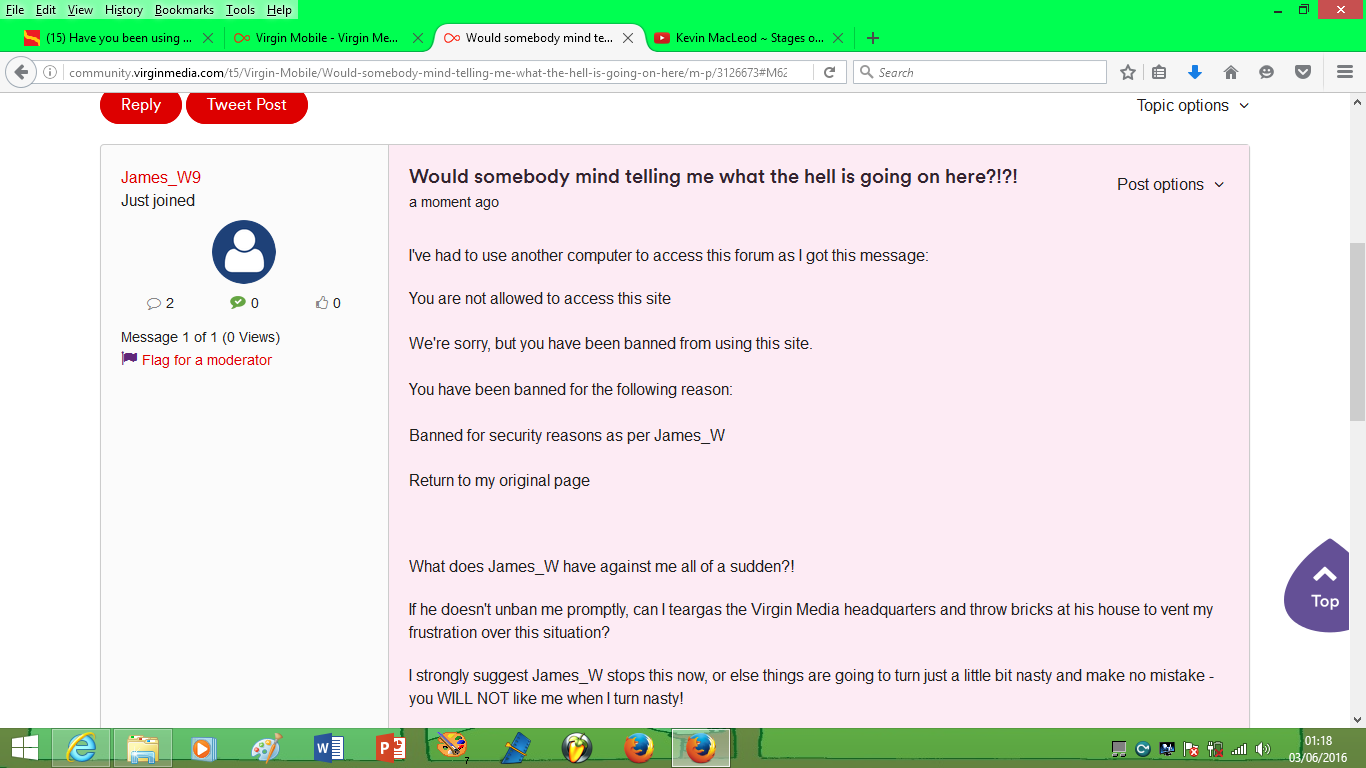Navigate to homepage using the Home icon
This screenshot has height=768, width=1366.
(1231, 72)
